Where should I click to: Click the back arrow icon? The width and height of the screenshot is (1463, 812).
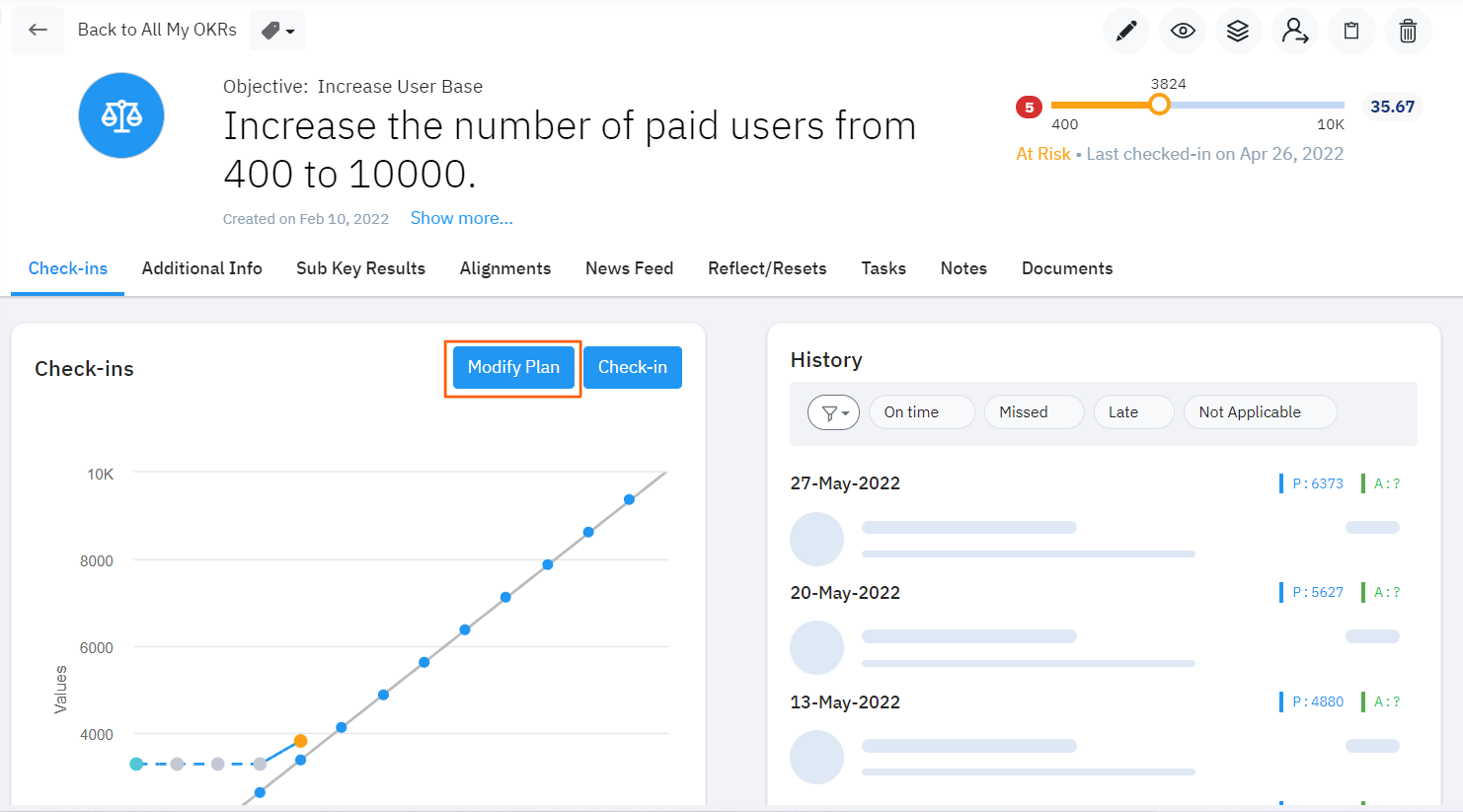(x=38, y=30)
